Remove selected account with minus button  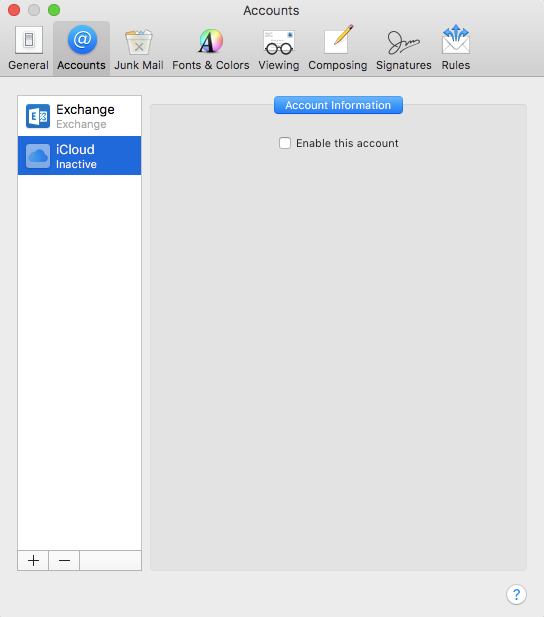64,560
